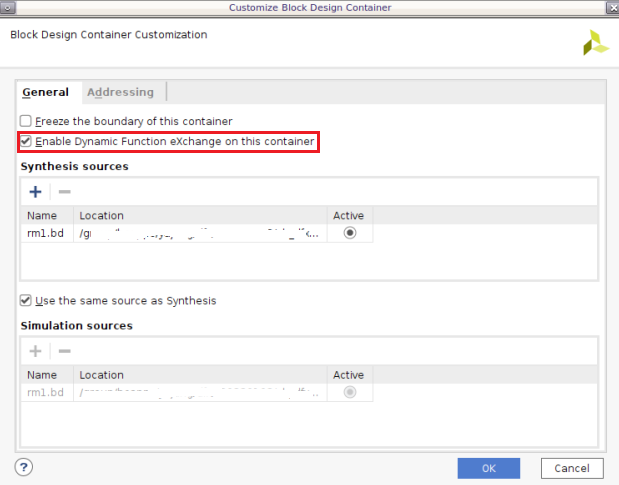Close the Customize Block Design Container dialog

pos(613,7)
